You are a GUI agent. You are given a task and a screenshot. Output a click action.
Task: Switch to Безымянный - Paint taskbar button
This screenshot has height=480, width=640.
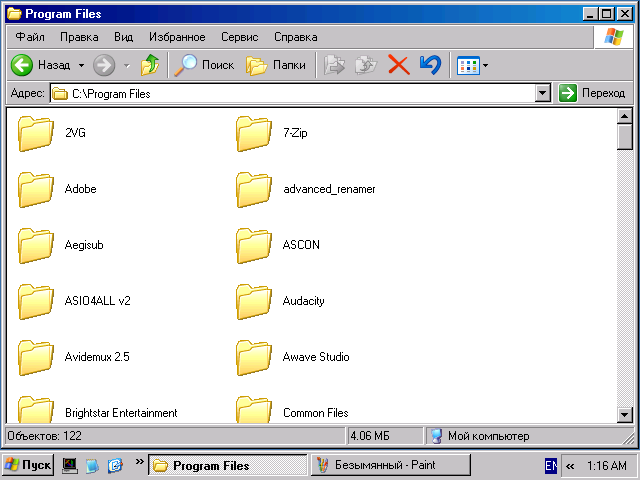pos(391,465)
